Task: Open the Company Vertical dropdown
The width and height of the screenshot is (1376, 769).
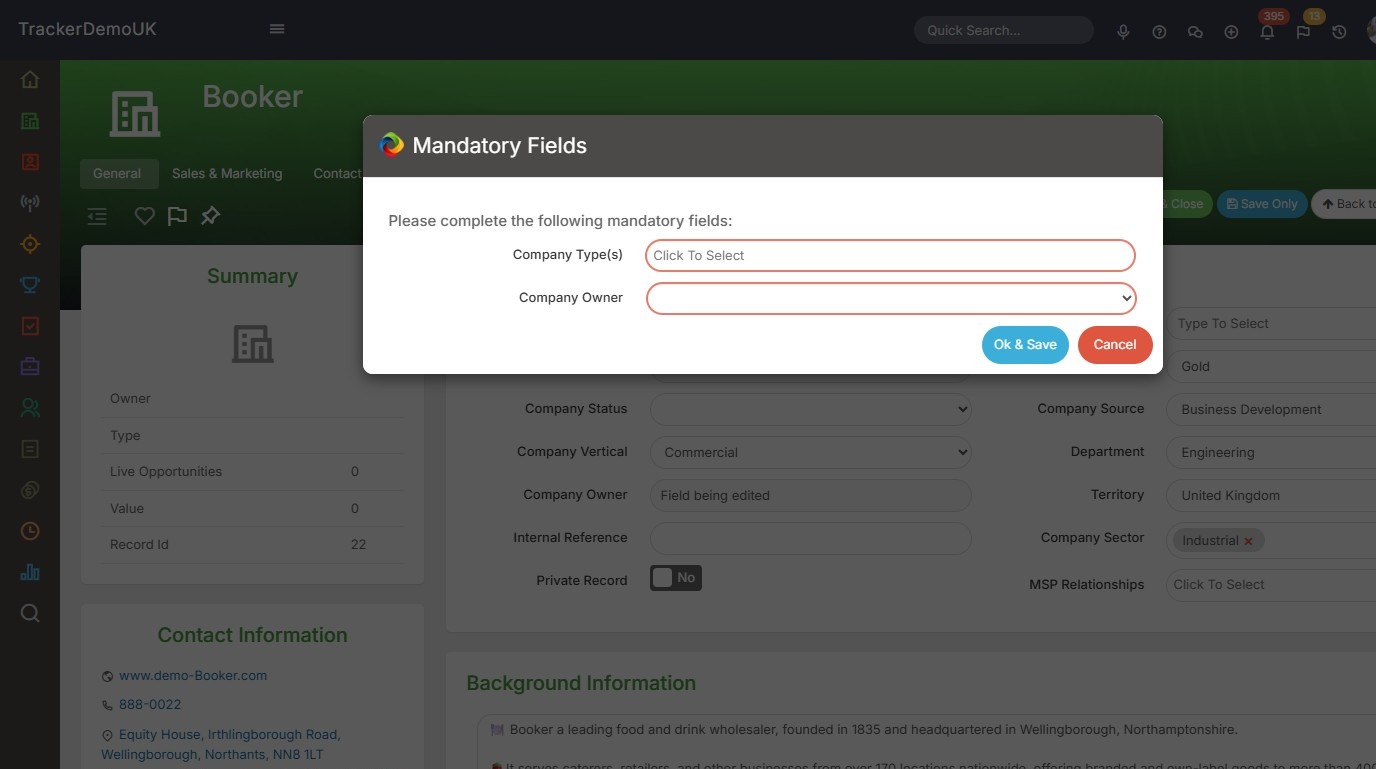Action: point(811,452)
